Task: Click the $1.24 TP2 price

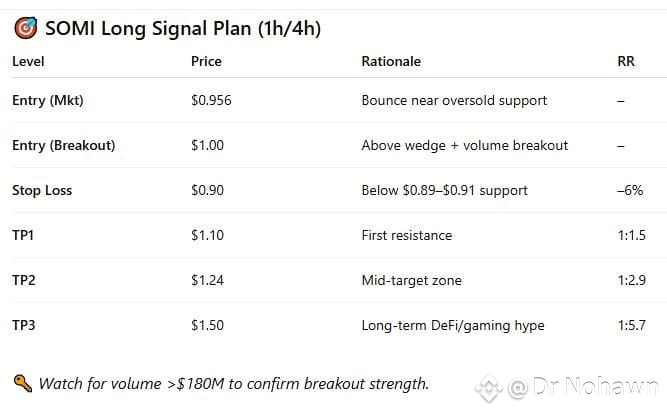Action: pos(207,280)
